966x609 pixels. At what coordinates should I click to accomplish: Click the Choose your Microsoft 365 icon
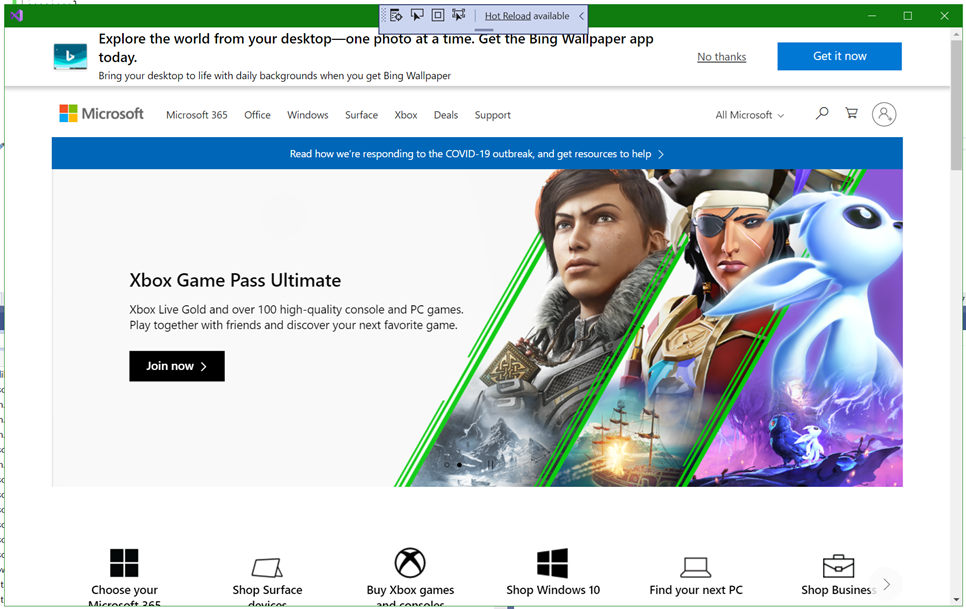tap(124, 563)
